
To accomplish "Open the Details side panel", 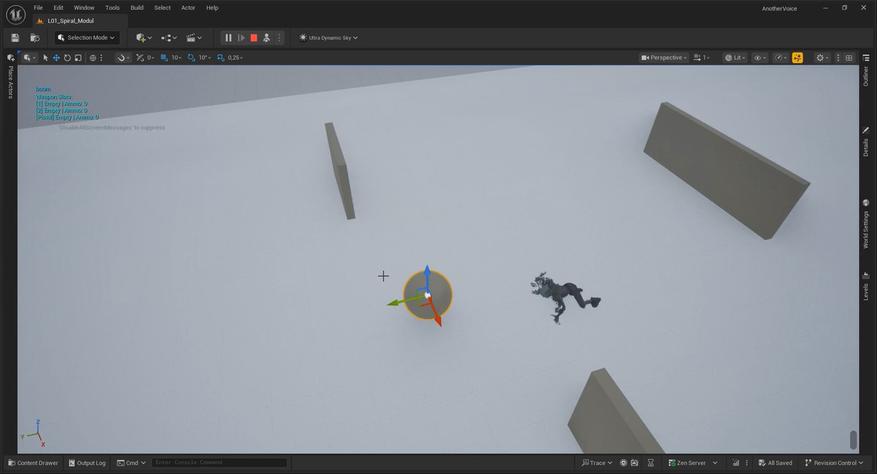I will [866, 142].
